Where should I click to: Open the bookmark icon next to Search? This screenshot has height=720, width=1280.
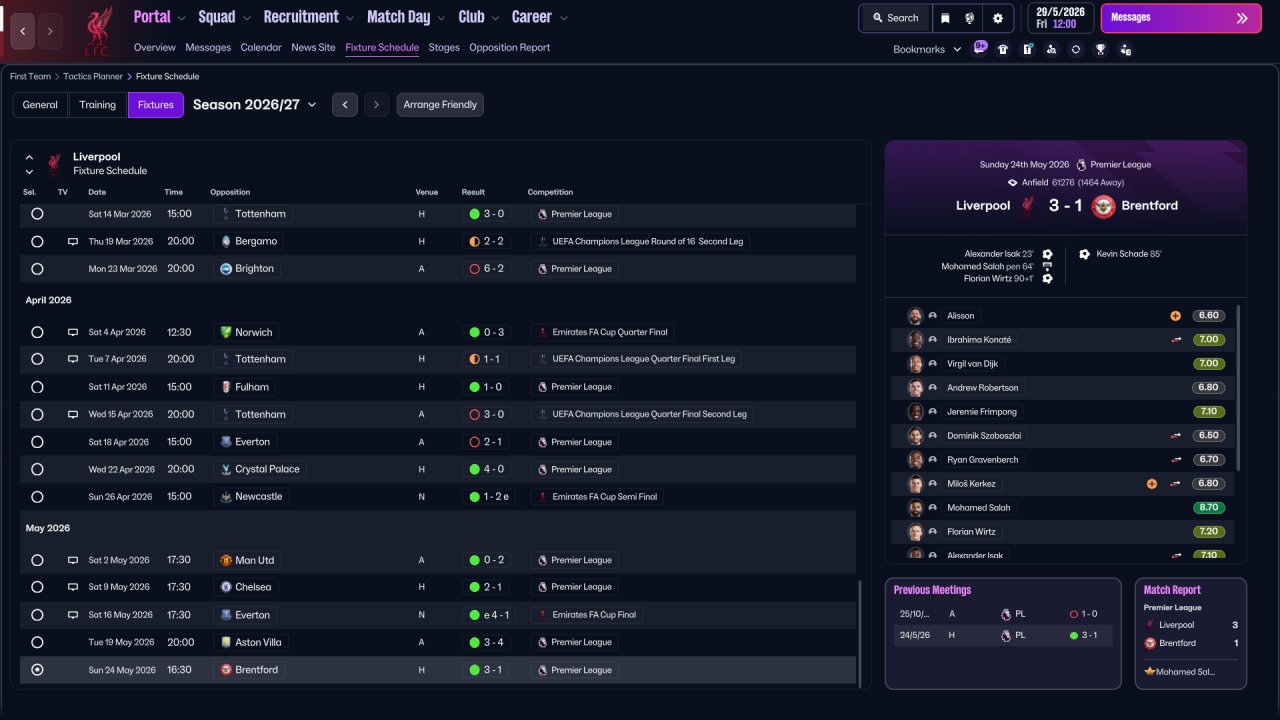point(946,18)
